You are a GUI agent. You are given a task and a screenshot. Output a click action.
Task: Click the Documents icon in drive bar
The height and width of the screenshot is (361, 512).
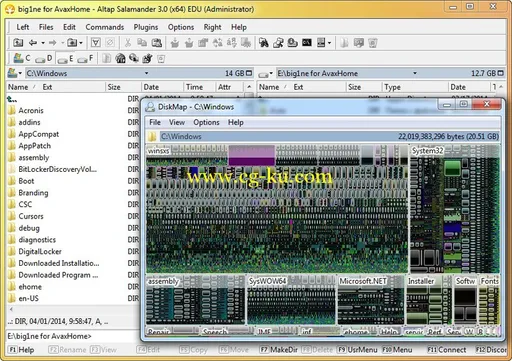tap(106, 59)
